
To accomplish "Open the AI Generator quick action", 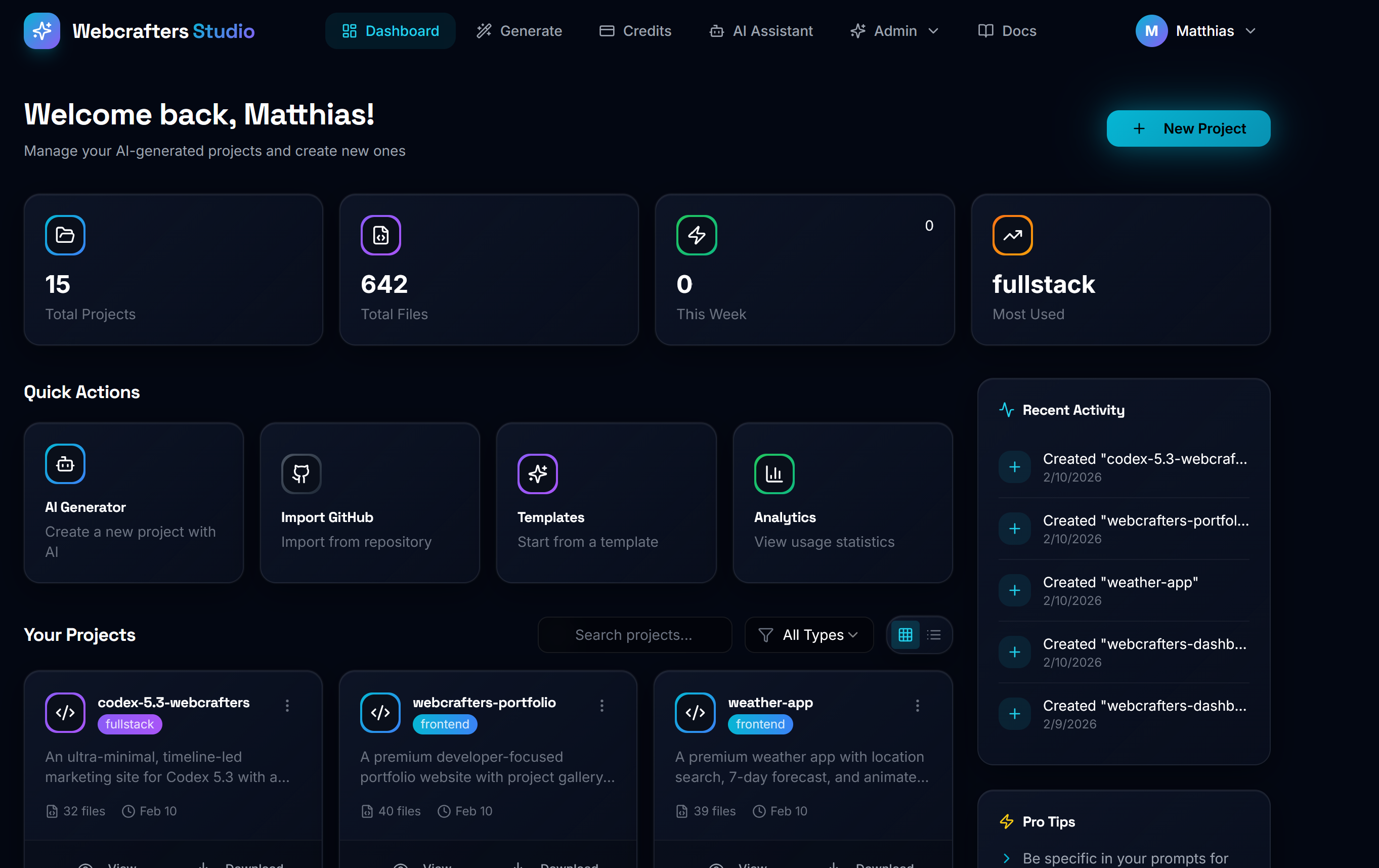I will [x=134, y=503].
